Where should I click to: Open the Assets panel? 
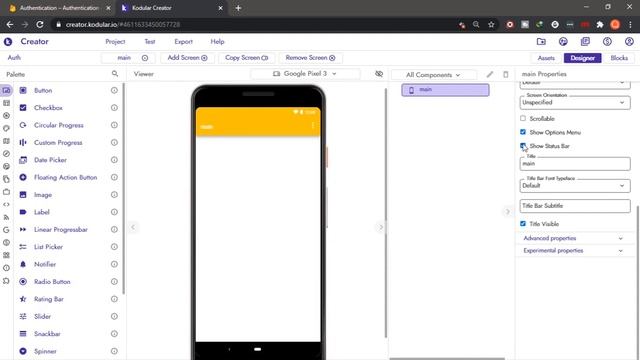tap(546, 58)
